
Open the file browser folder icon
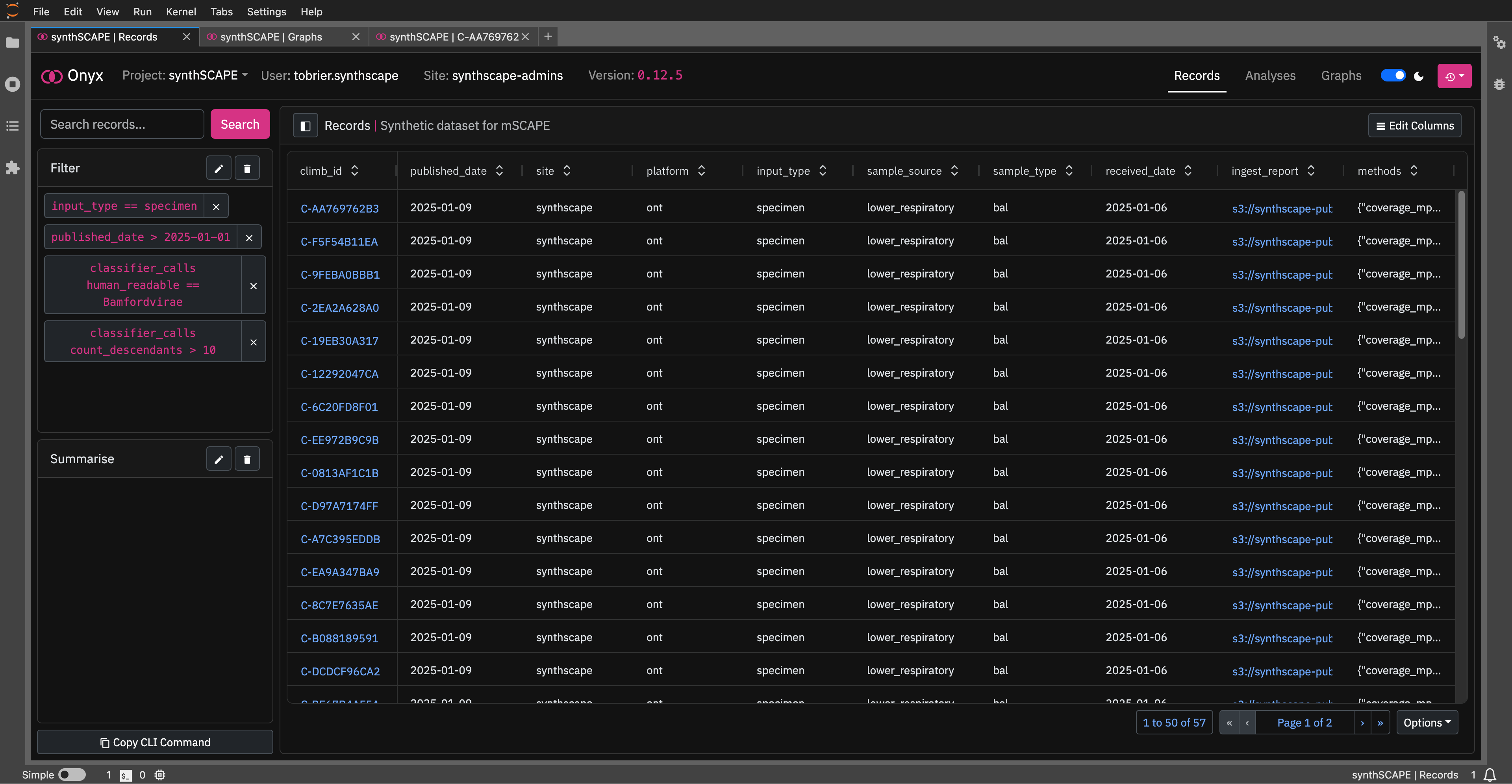[12, 42]
